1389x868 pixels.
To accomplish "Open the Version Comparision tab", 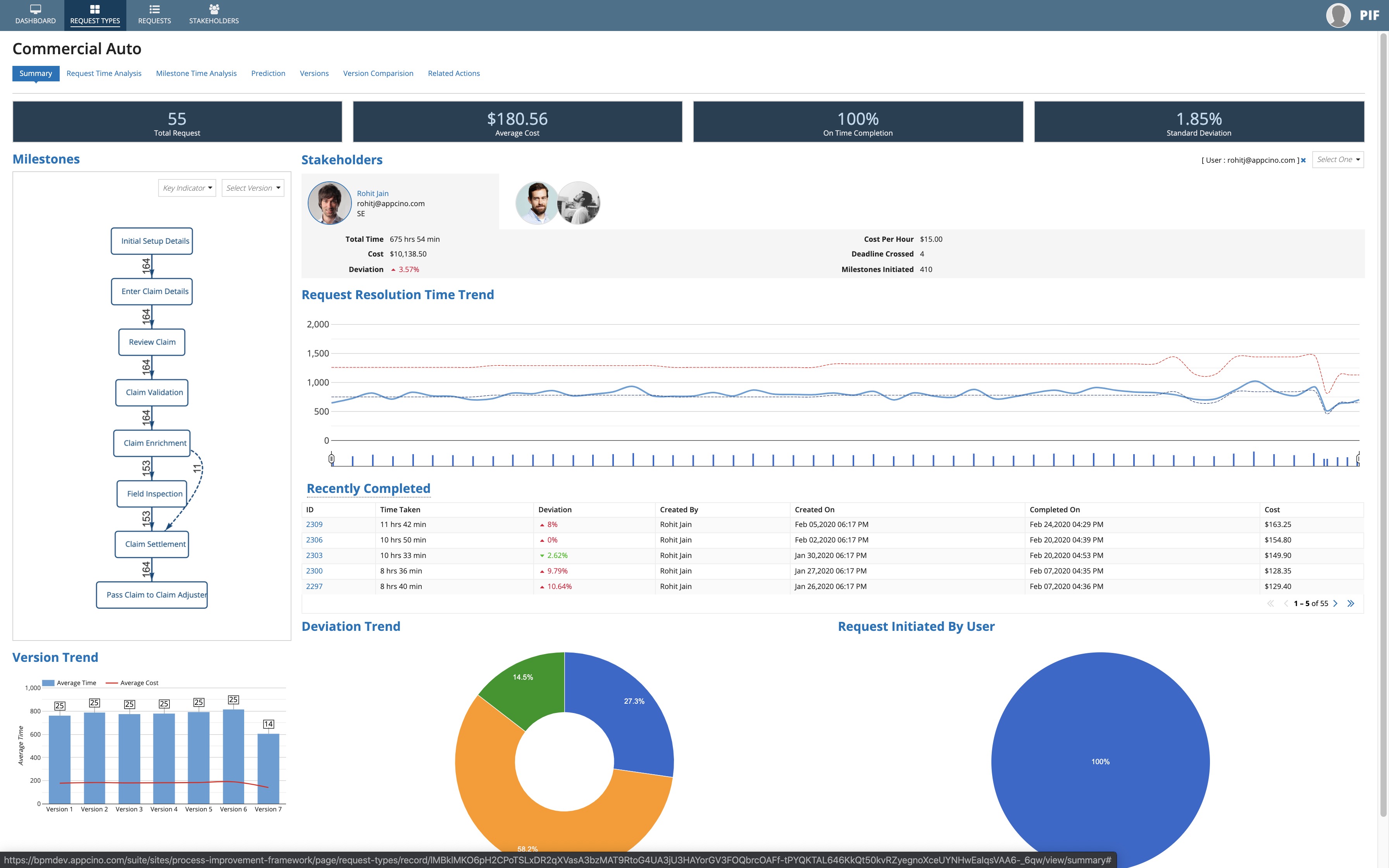I will (378, 73).
